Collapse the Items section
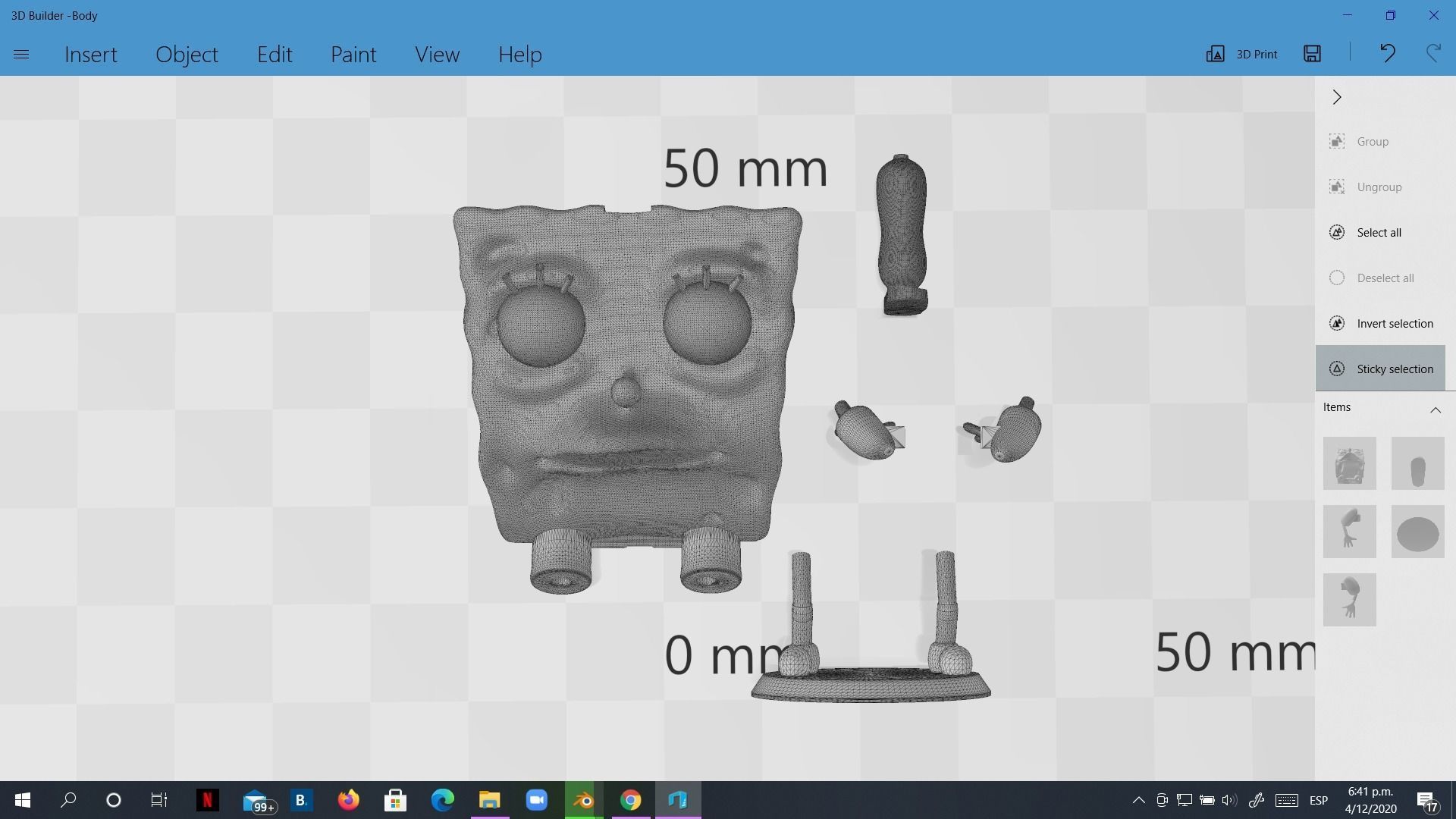Screen dimensions: 1456x819 click(x=1436, y=409)
